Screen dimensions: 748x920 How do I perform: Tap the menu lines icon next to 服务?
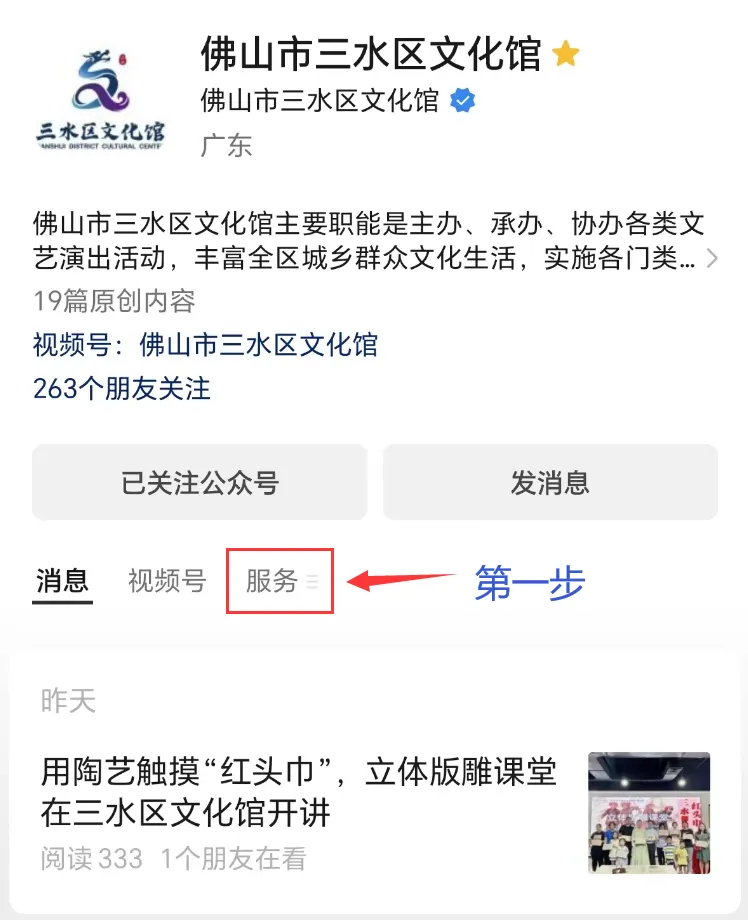[x=312, y=581]
